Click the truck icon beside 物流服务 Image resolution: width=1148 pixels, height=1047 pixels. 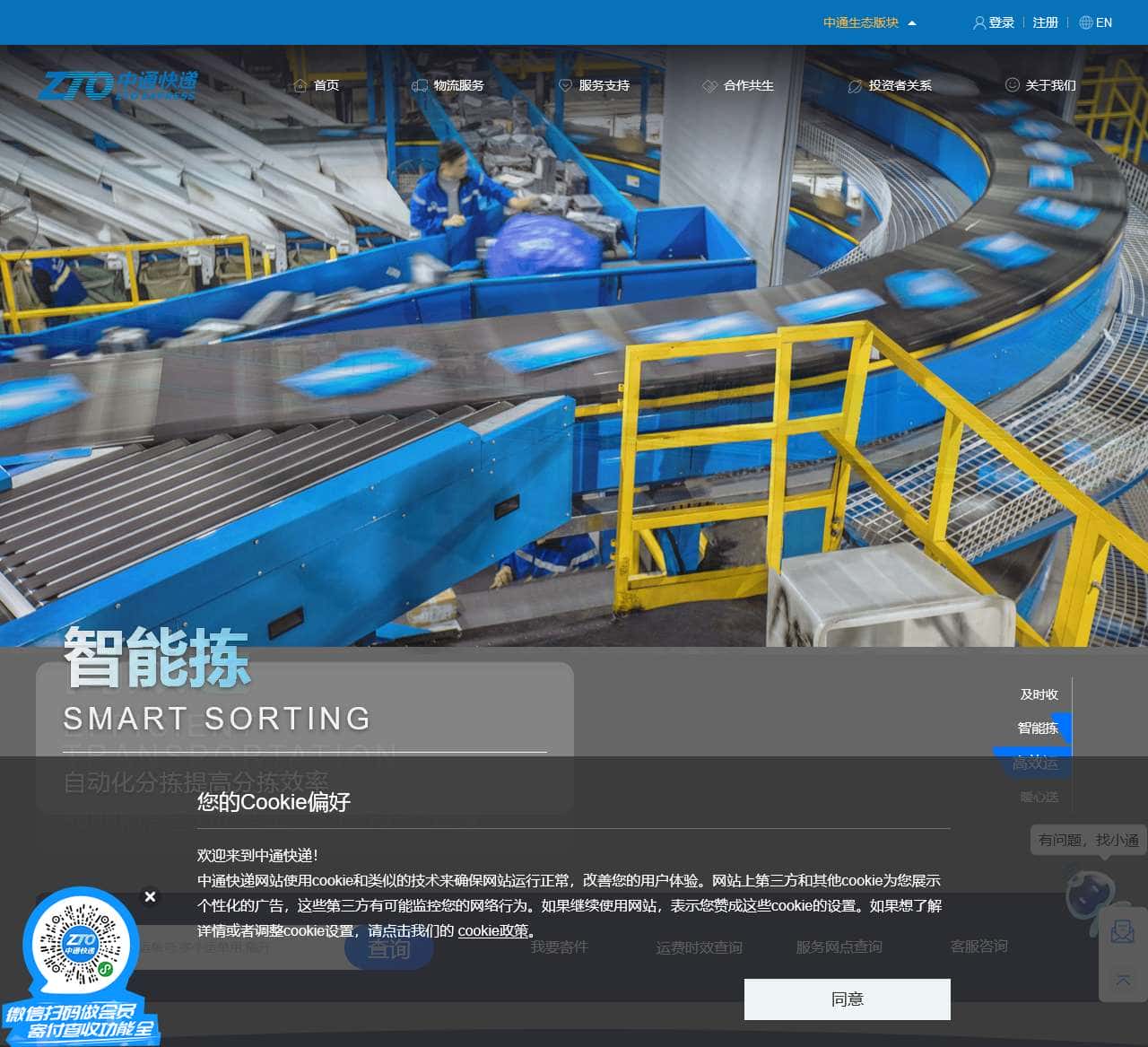tap(420, 85)
